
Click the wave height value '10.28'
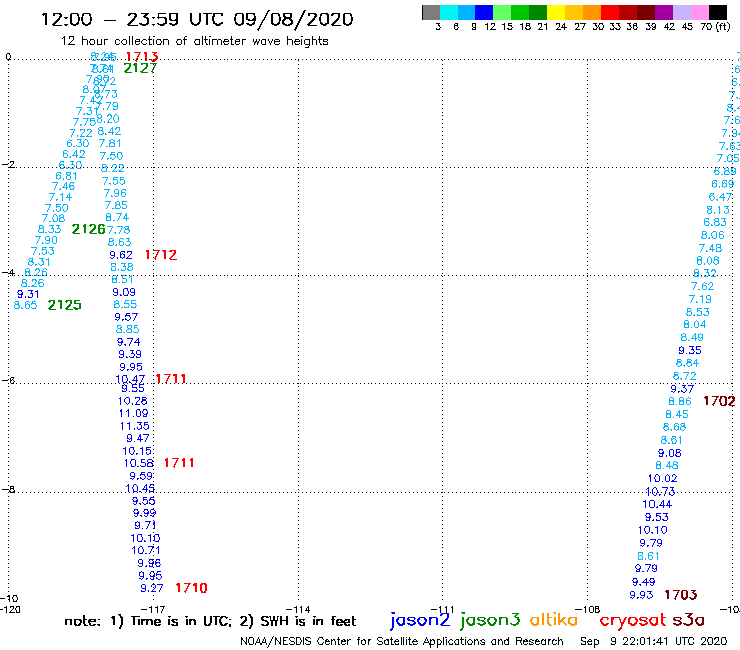click(x=133, y=401)
